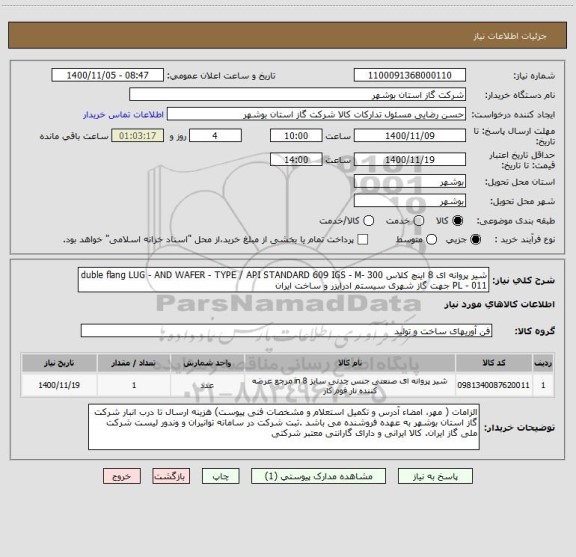
Task: Click the response deadline date 1400/11/09
Action: point(410,136)
